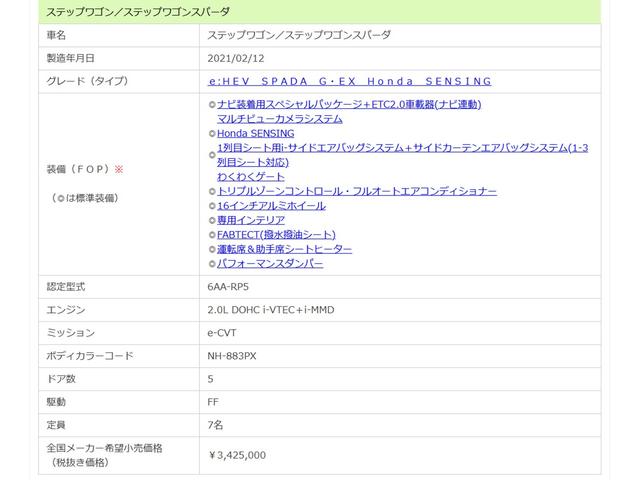Click the standard-equipment marker beside 16インチアルミホイール

click(211, 205)
